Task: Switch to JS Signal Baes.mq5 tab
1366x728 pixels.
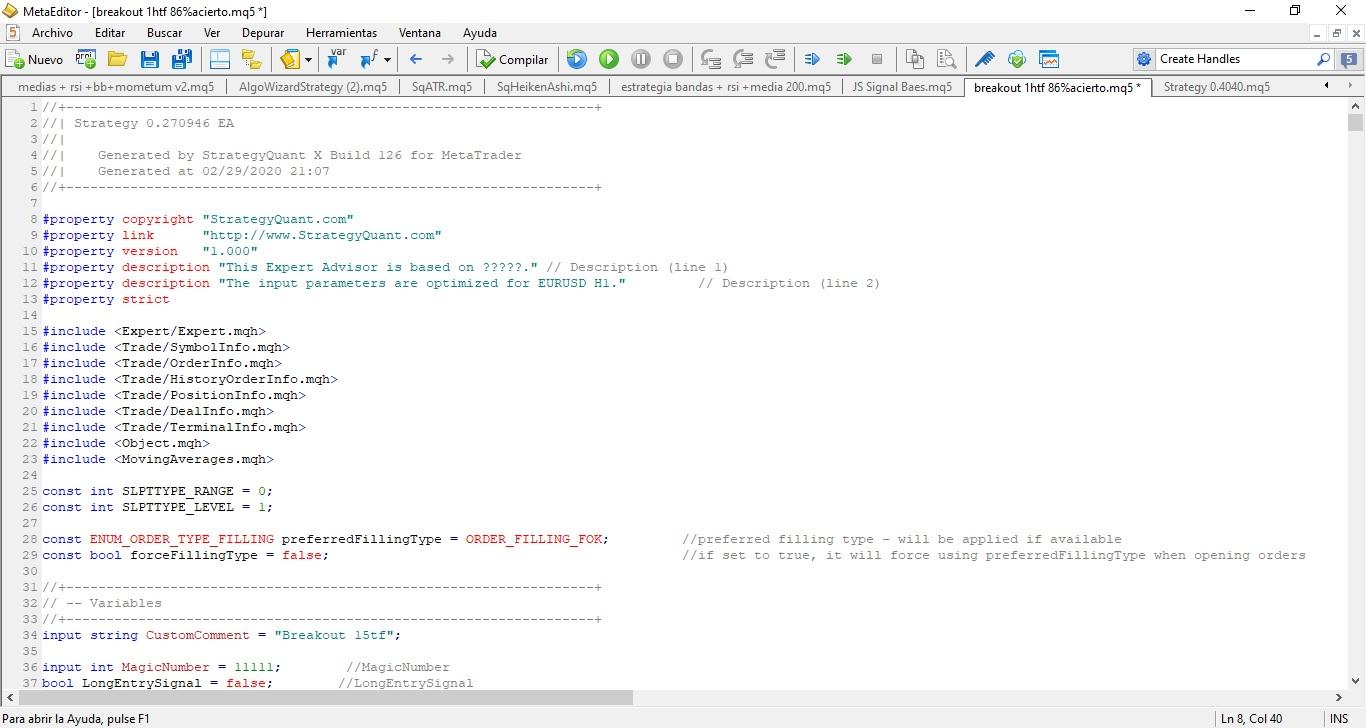Action: tap(902, 87)
